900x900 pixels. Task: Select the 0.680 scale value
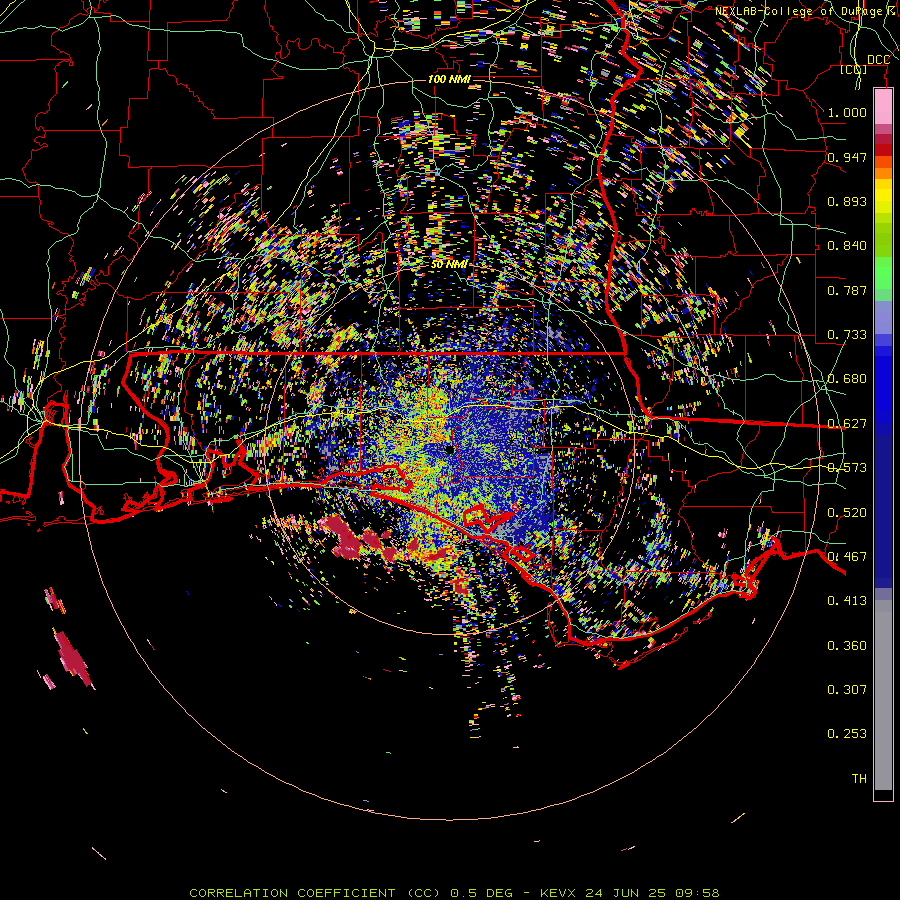point(847,378)
